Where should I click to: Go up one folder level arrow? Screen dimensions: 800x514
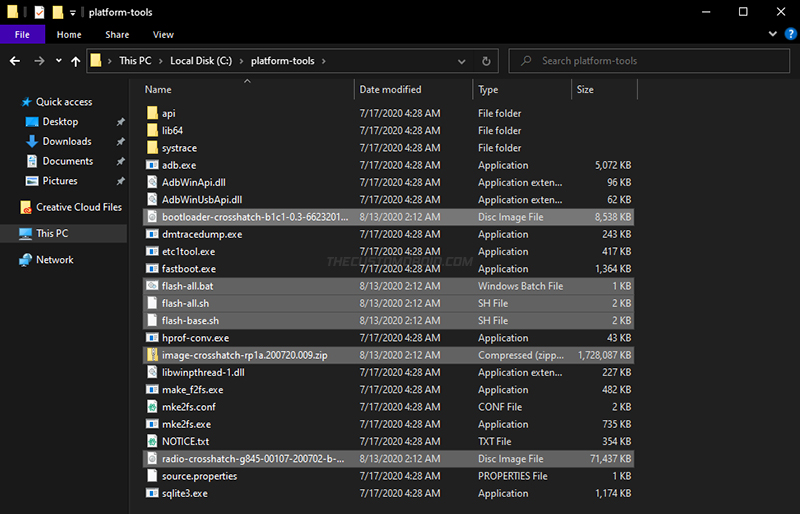pos(76,61)
